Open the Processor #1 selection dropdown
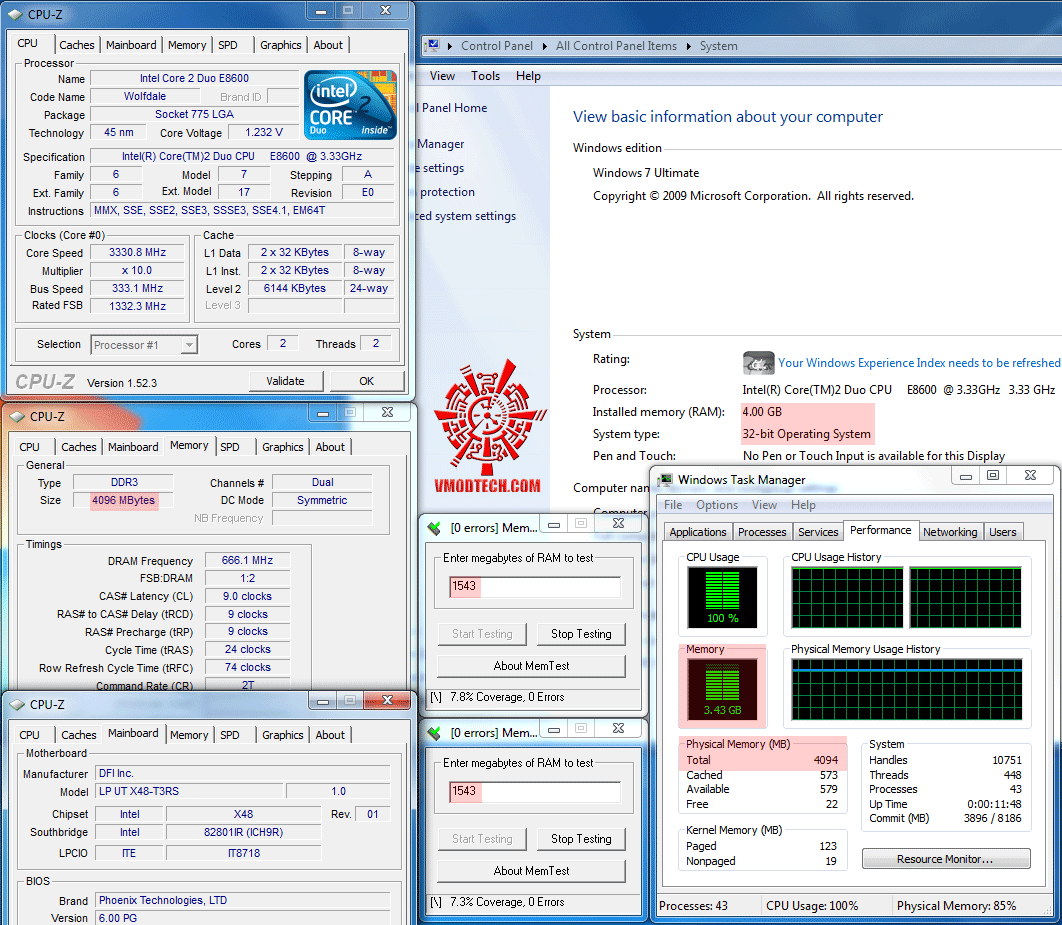The image size is (1062, 925). pos(189,345)
